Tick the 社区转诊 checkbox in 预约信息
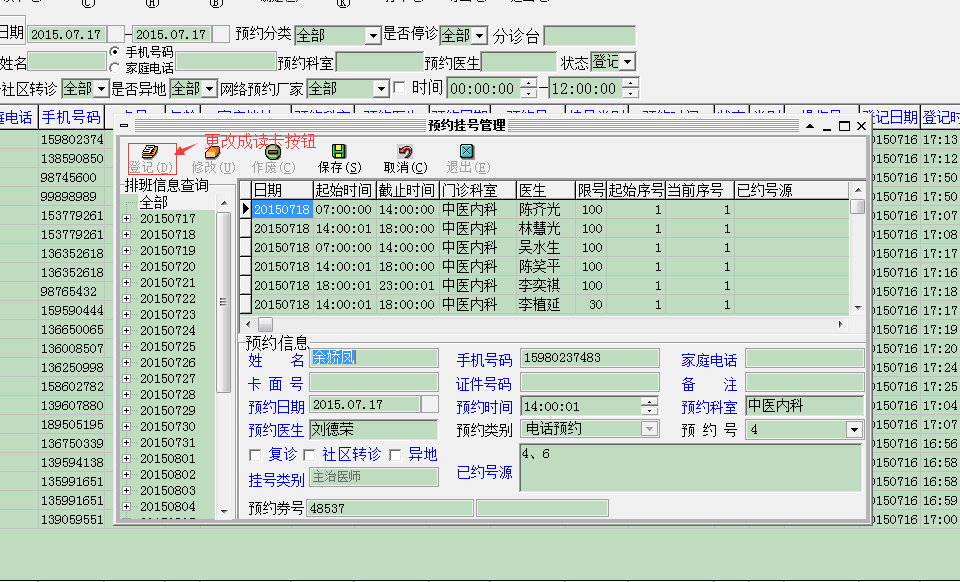Image resolution: width=960 pixels, height=582 pixels. (x=309, y=455)
